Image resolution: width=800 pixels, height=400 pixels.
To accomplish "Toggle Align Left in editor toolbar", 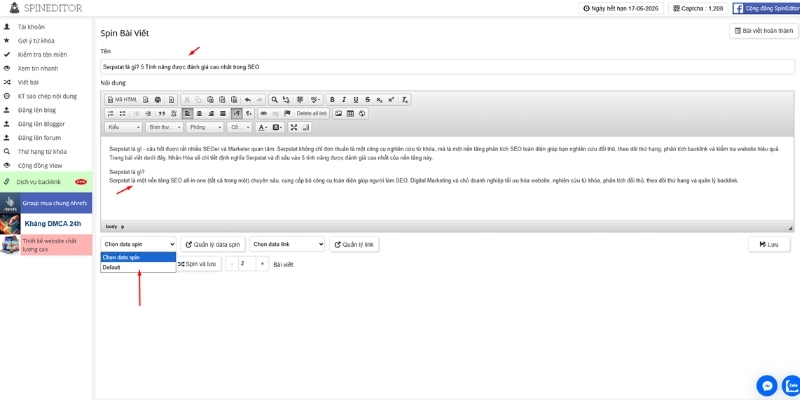I will (x=187, y=113).
